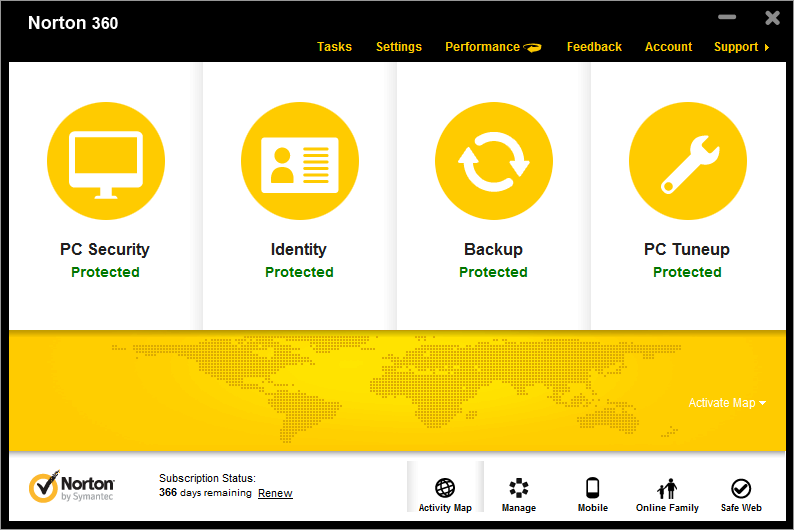This screenshot has height=530, width=794.
Task: Click the Activity Map globe icon
Action: (445, 488)
